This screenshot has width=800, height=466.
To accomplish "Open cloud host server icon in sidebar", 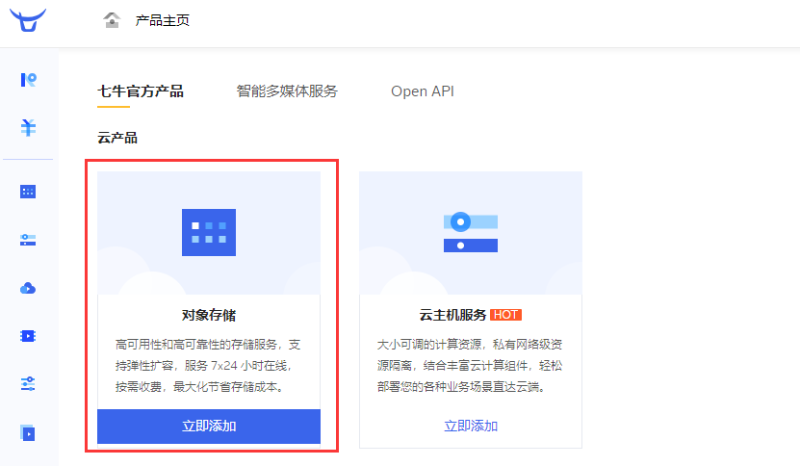I will pos(28,240).
